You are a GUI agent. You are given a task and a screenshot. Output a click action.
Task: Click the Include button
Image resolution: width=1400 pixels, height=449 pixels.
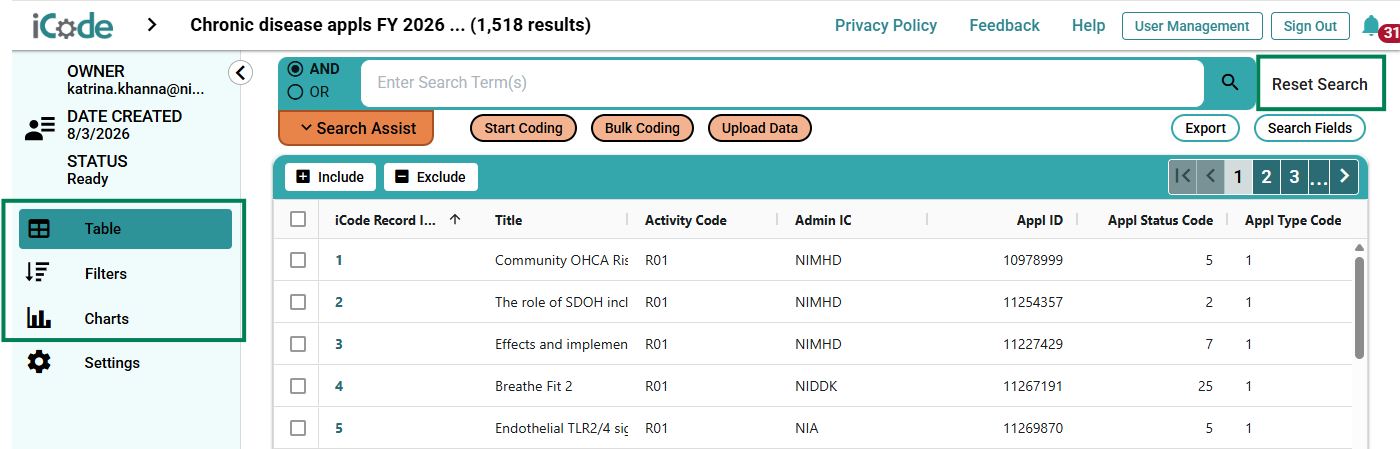[x=331, y=177]
